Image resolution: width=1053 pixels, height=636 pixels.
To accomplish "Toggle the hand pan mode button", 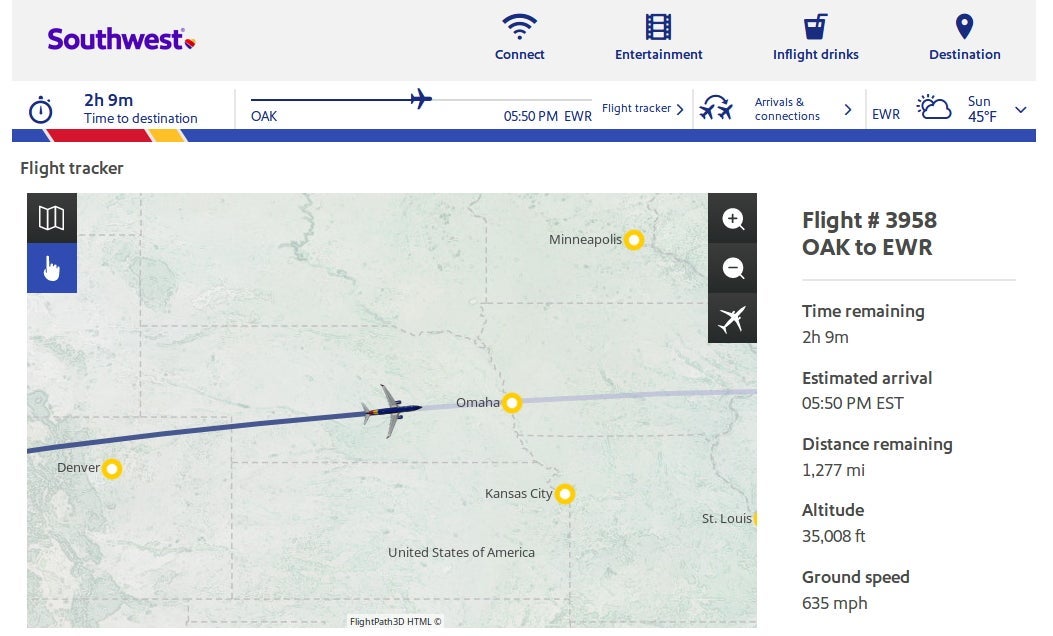I will (x=51, y=268).
